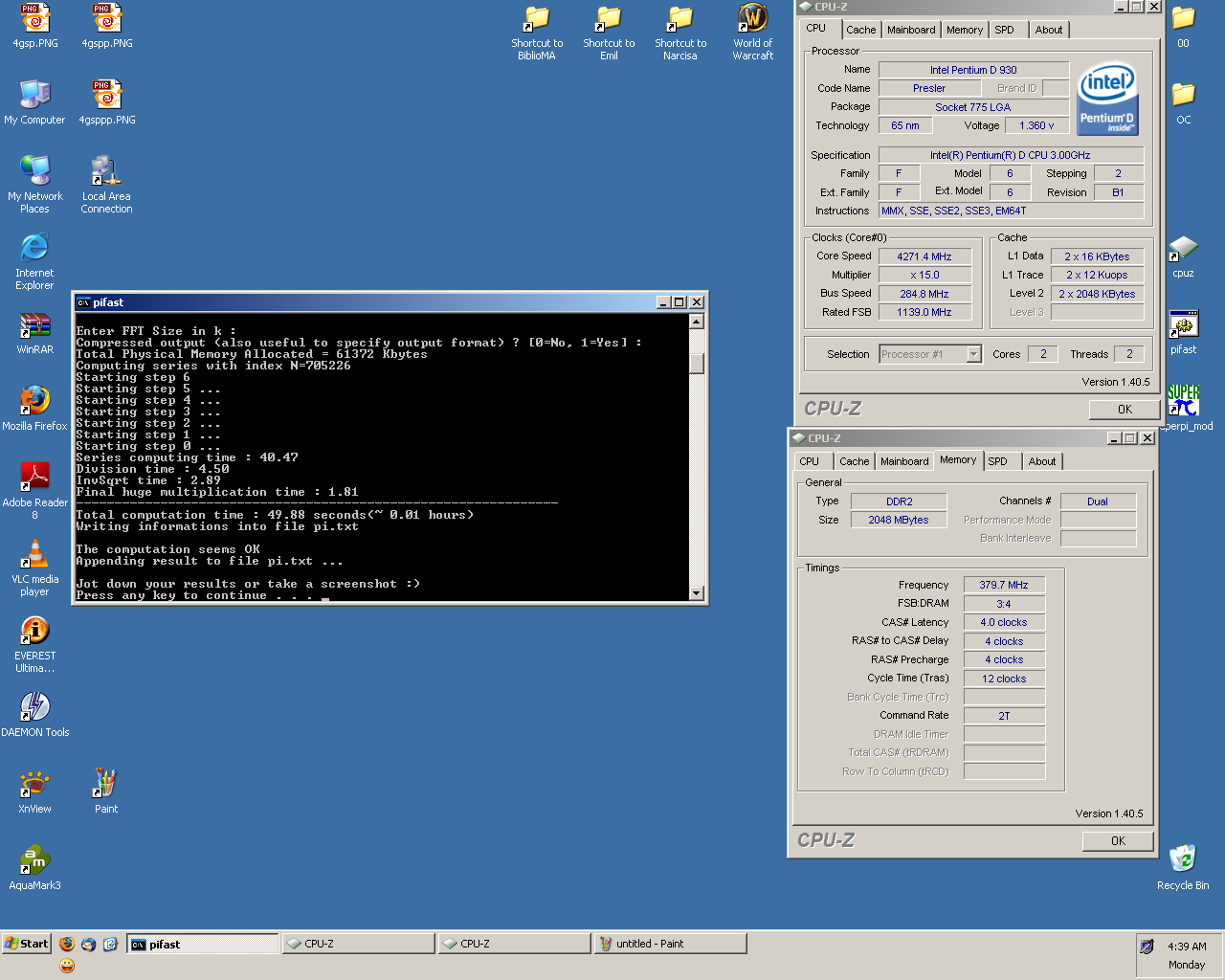
Task: Select the Internet Explorer desktop icon
Action: 34,261
